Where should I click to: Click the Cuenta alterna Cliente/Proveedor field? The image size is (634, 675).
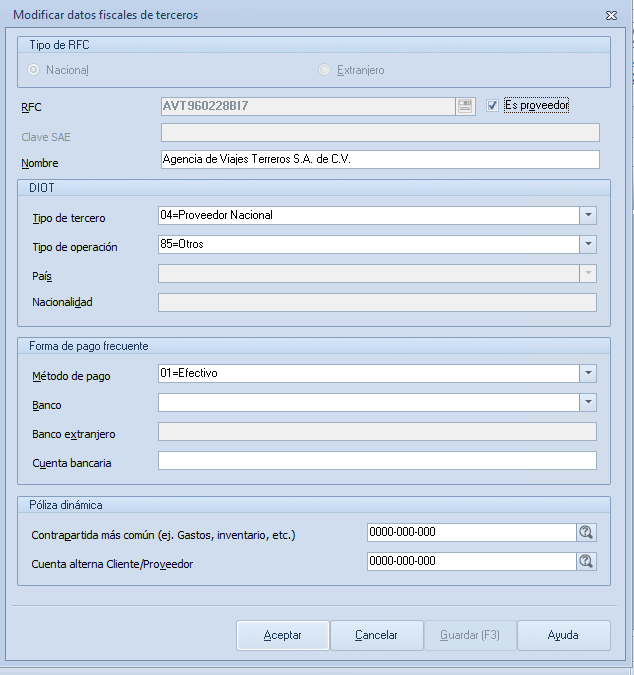coord(472,561)
